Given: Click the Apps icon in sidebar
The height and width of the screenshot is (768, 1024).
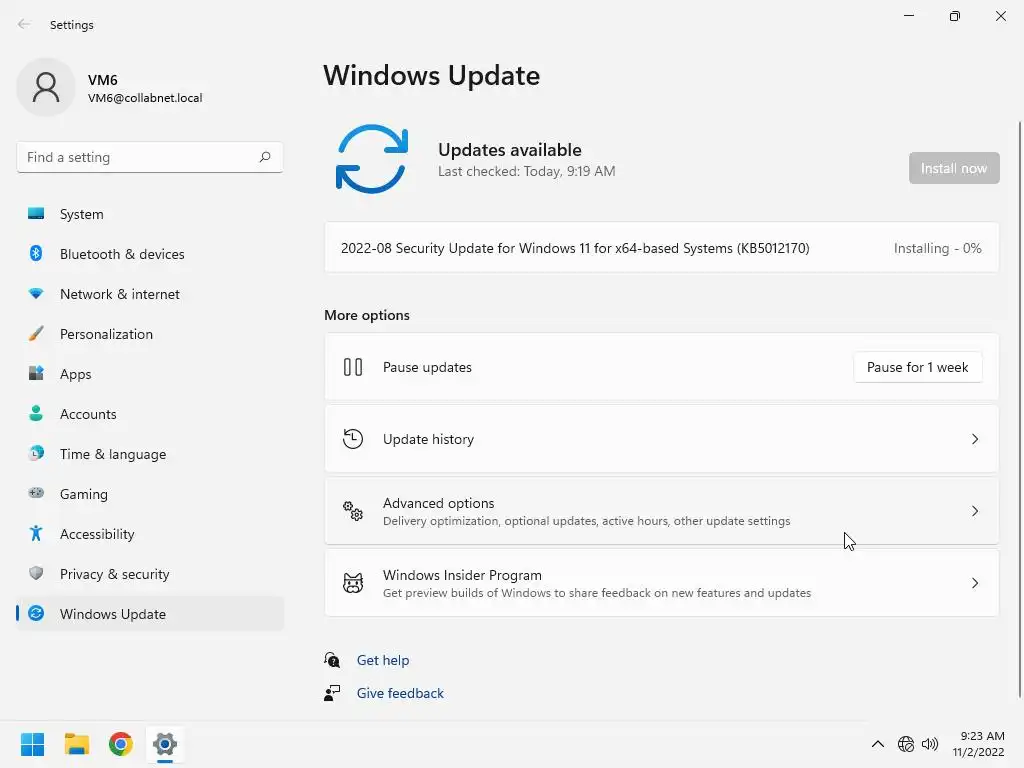Looking at the screenshot, I should click(x=36, y=374).
